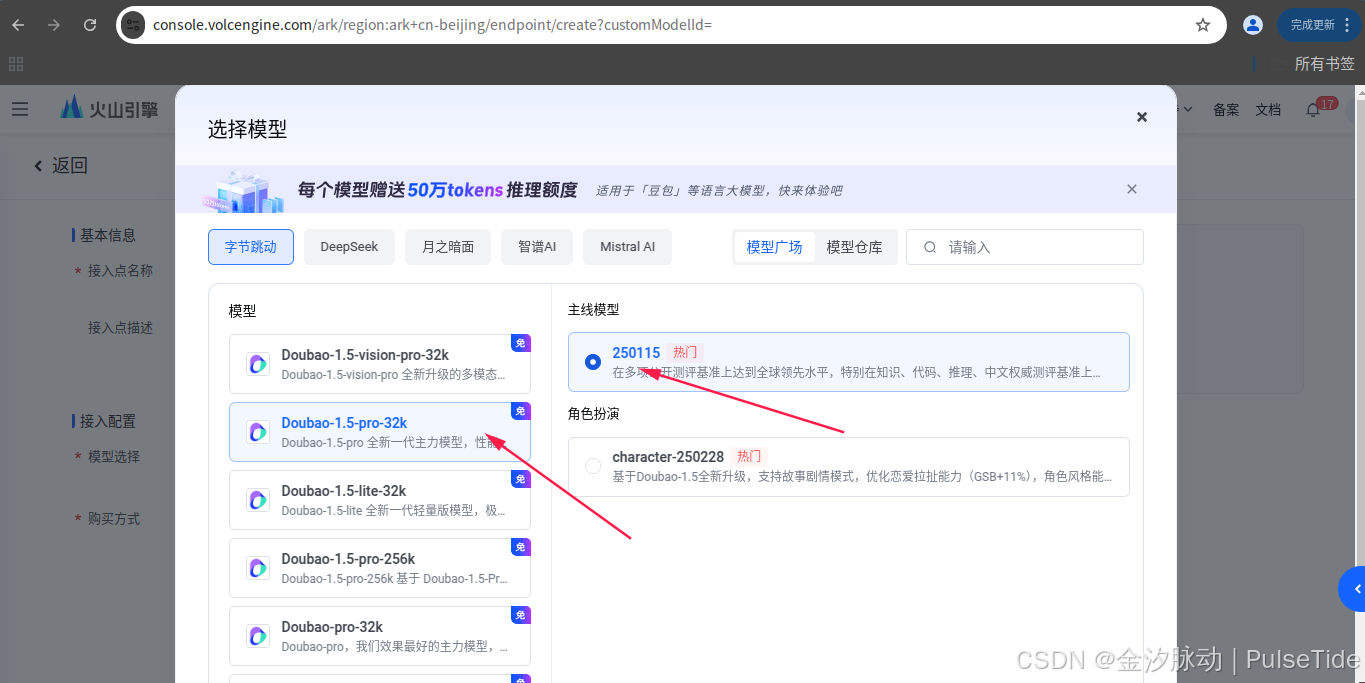The width and height of the screenshot is (1365, 683).
Task: Select 智谱AI provider tab
Action: [537, 247]
